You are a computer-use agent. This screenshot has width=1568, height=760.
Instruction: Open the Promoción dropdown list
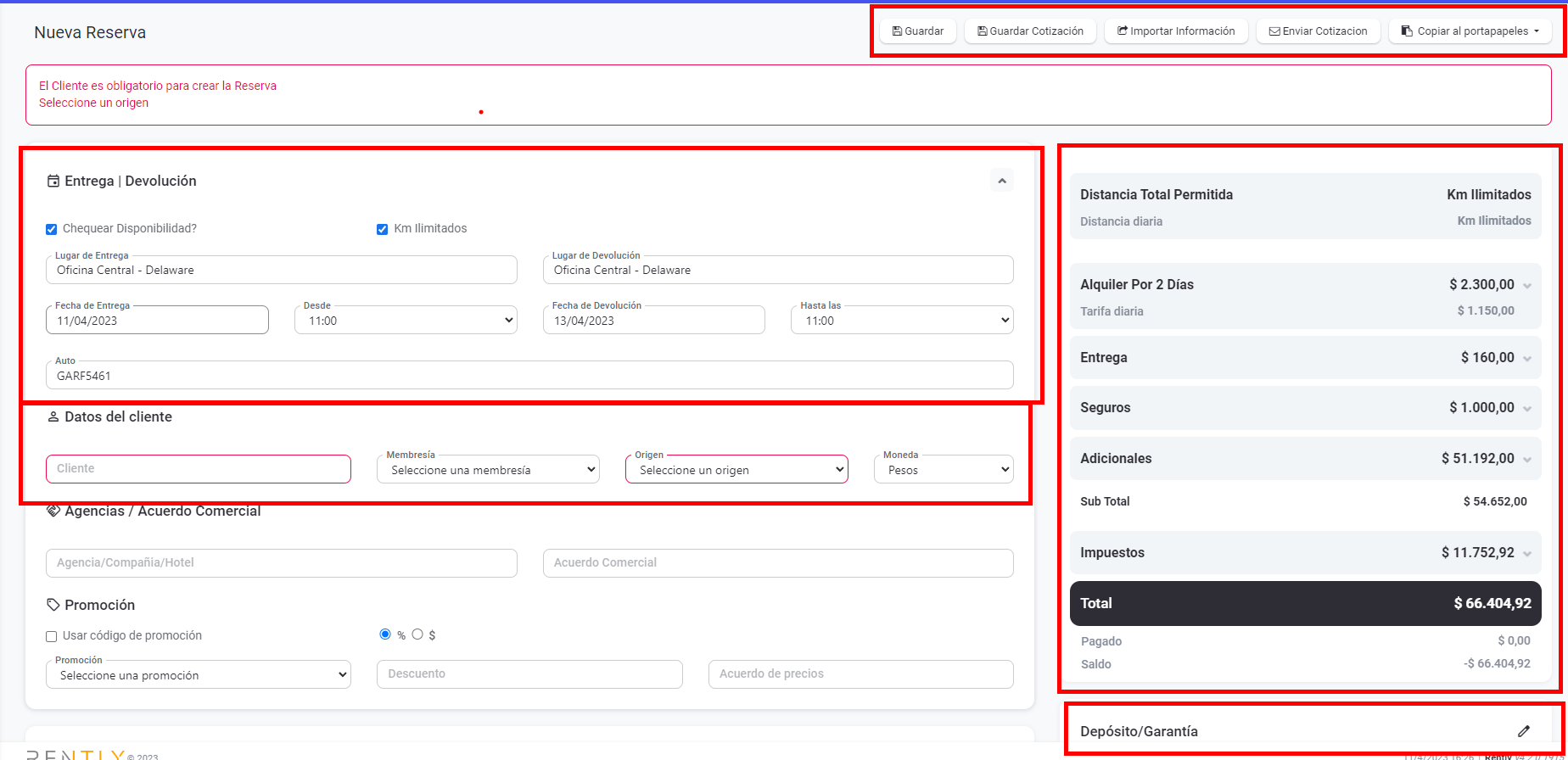199,675
